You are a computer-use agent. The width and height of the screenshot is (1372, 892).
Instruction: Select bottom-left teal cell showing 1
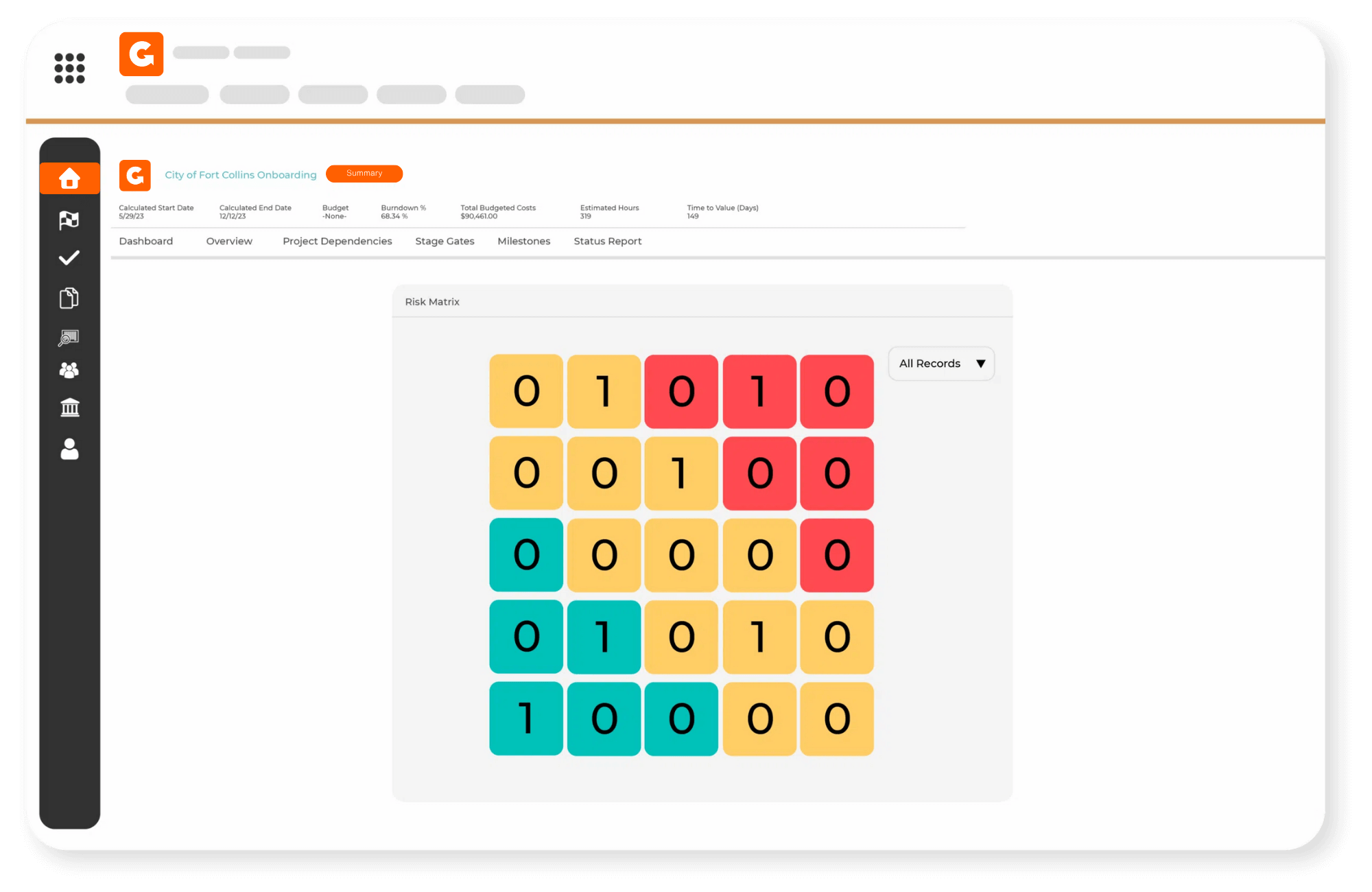pos(526,718)
